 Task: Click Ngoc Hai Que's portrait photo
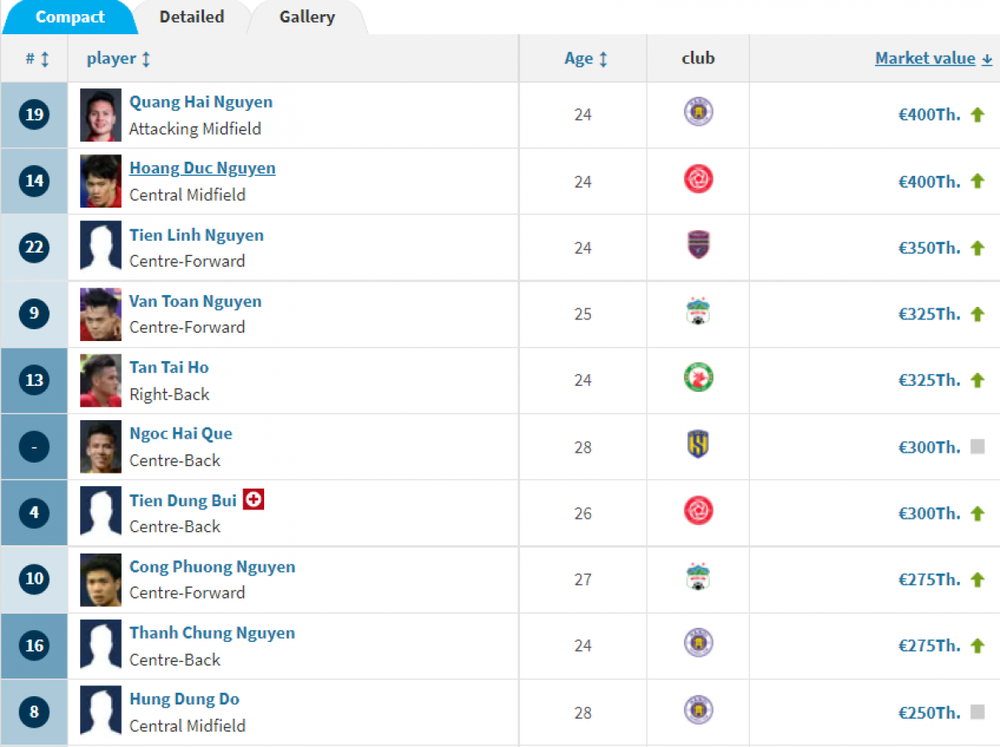pos(101,447)
